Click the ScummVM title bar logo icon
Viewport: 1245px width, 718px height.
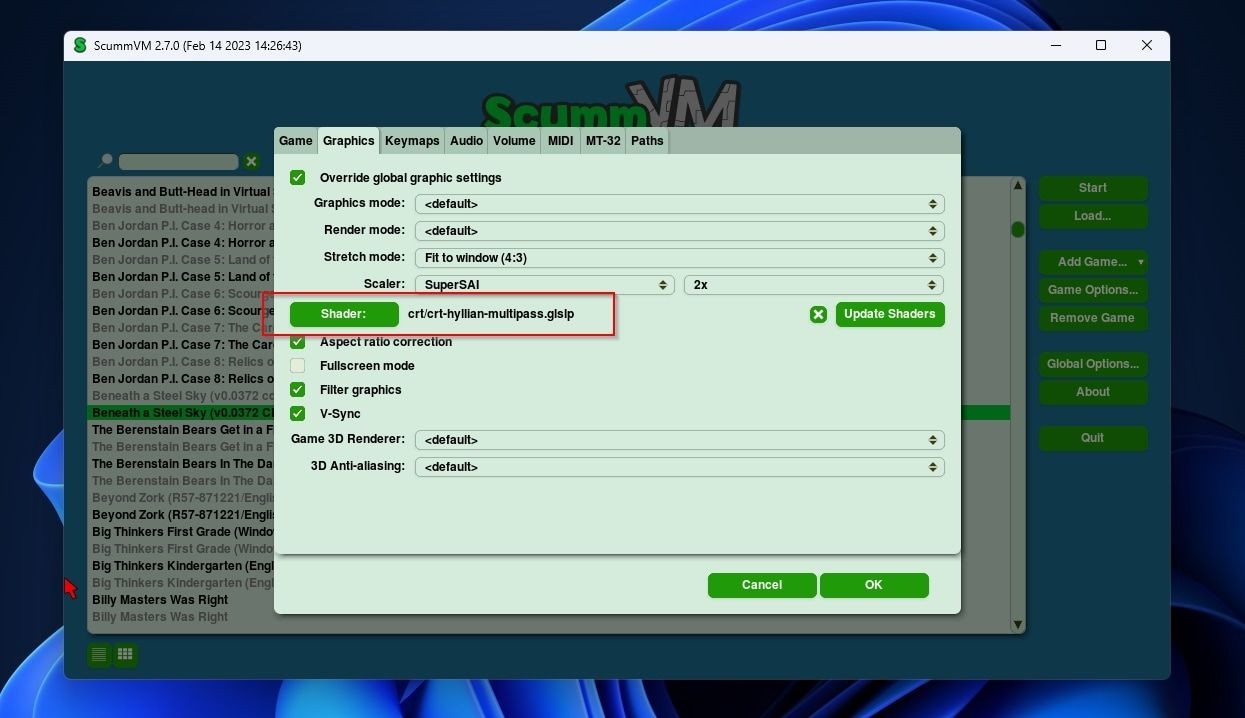click(x=79, y=45)
